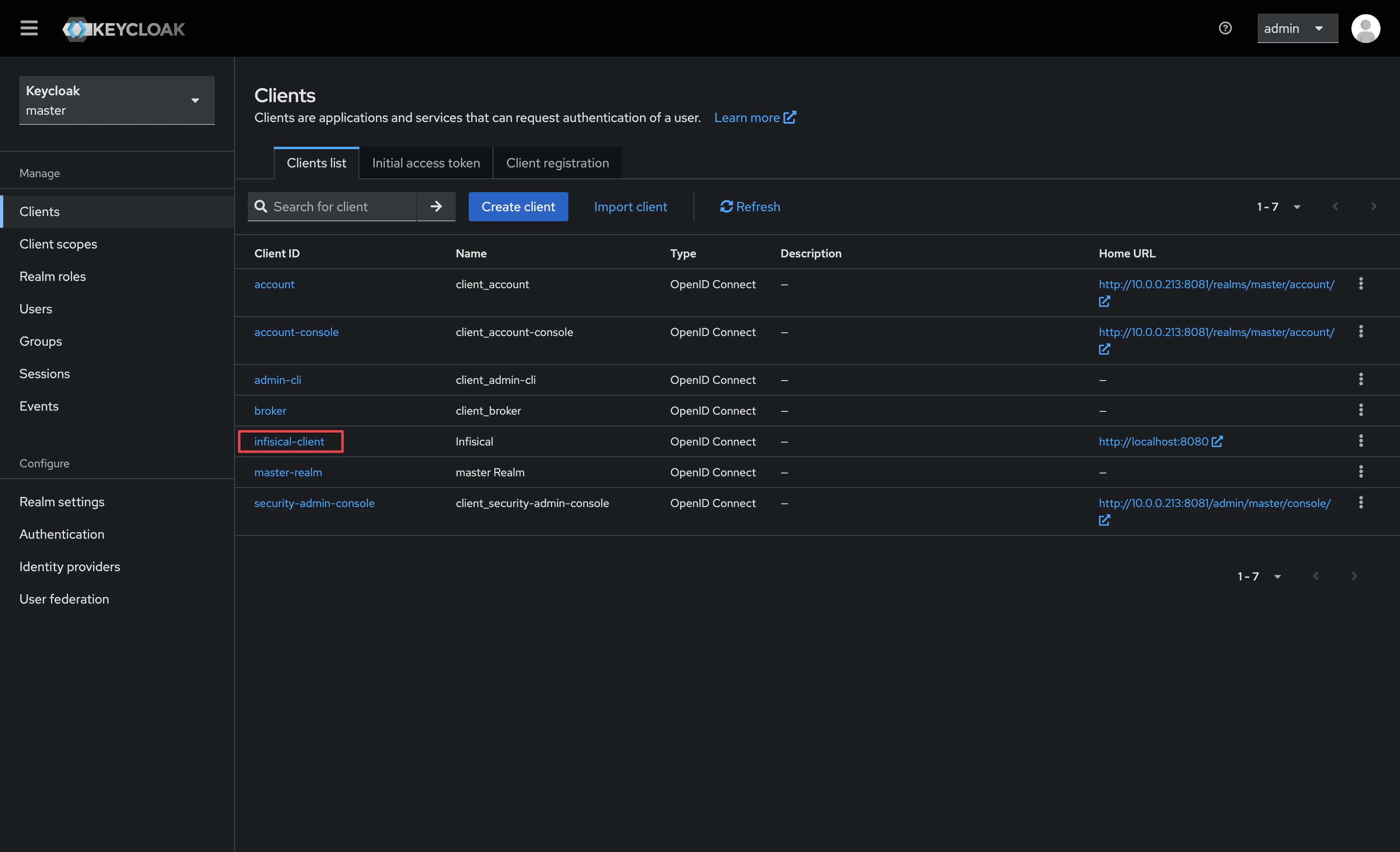Image resolution: width=1400 pixels, height=852 pixels.
Task: Click the Home URL column header
Action: coord(1127,253)
